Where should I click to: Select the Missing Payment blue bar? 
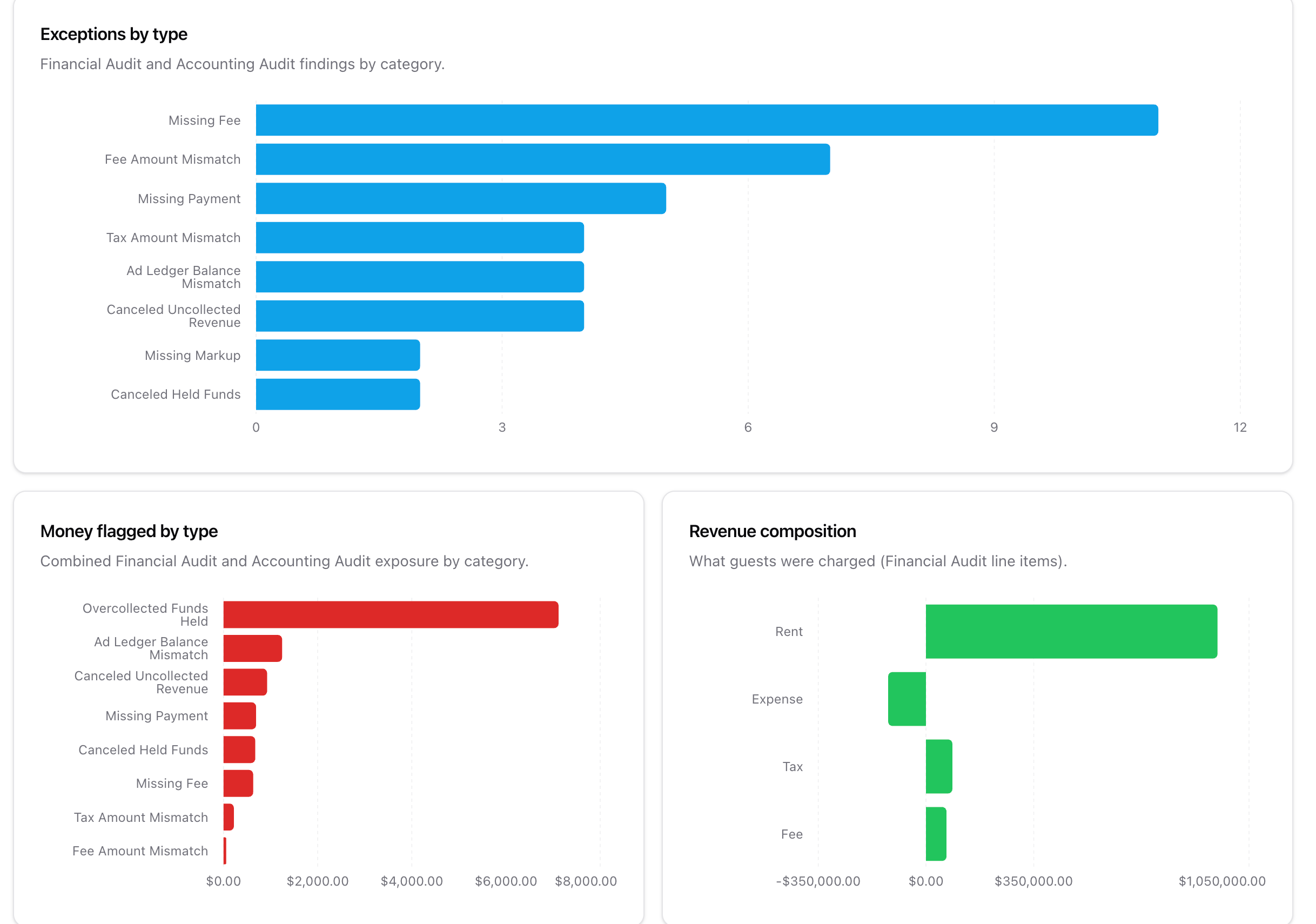pos(461,198)
